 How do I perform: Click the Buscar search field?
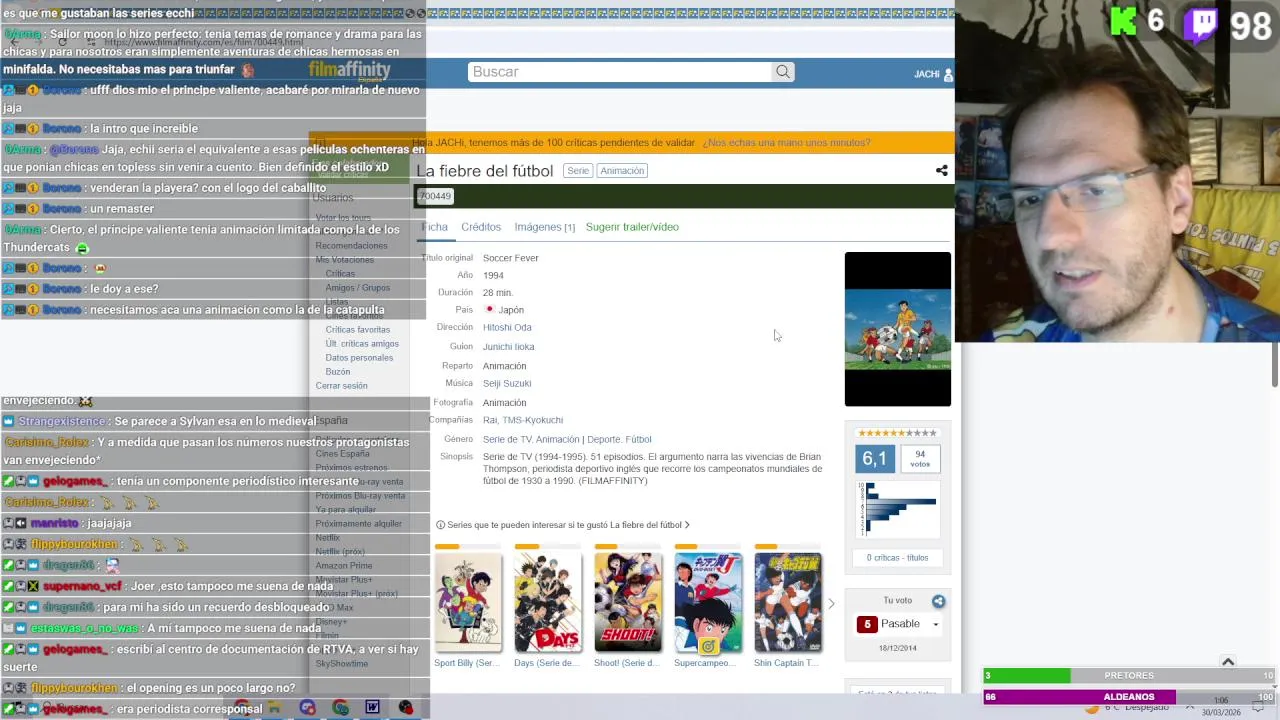[x=620, y=72]
